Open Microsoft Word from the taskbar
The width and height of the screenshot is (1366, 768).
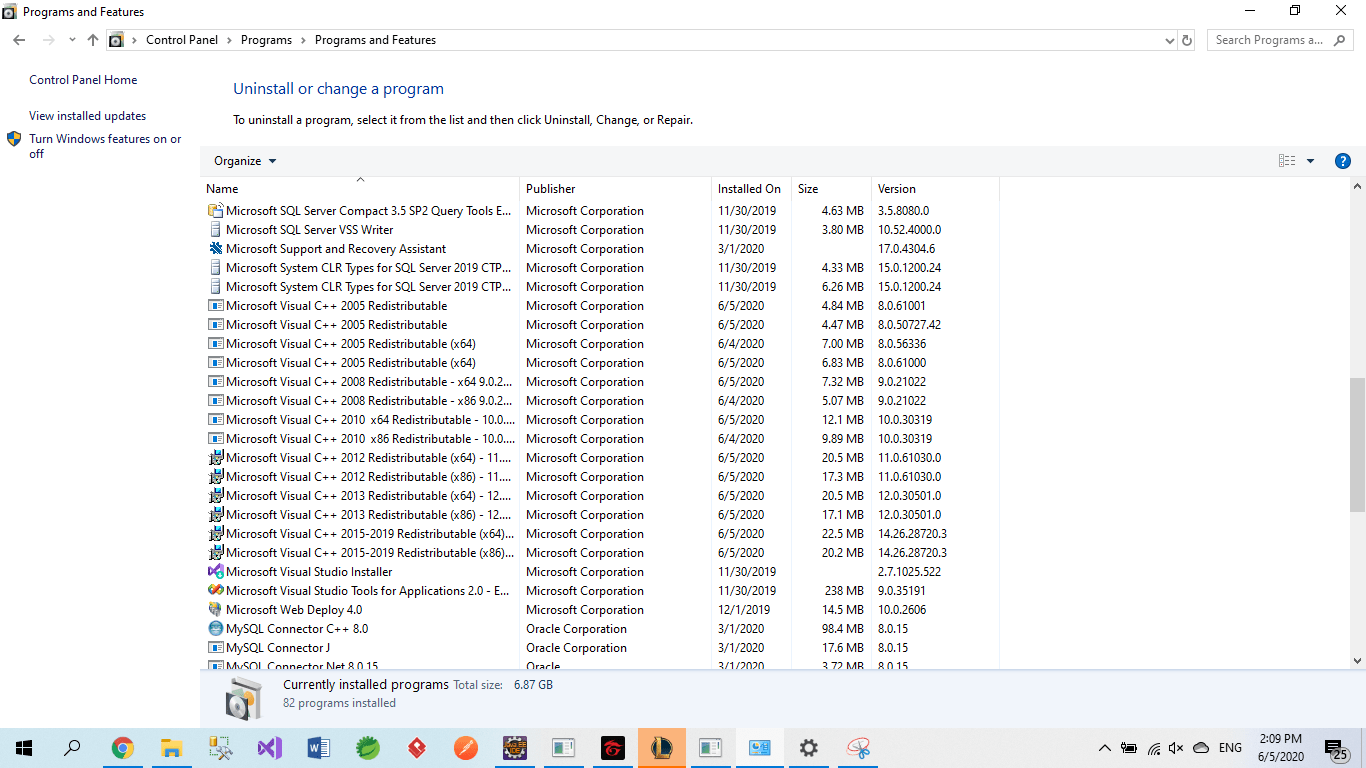(319, 748)
